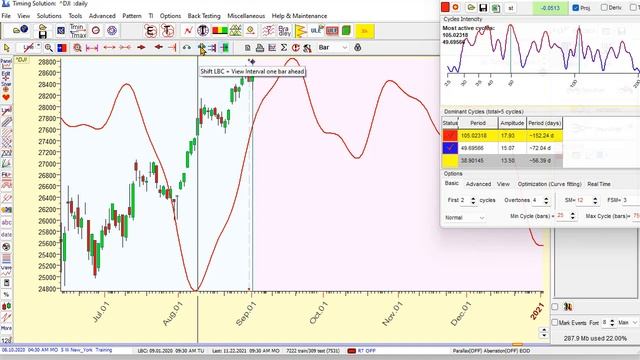Click the More button in left sidebar

click(x=6, y=328)
